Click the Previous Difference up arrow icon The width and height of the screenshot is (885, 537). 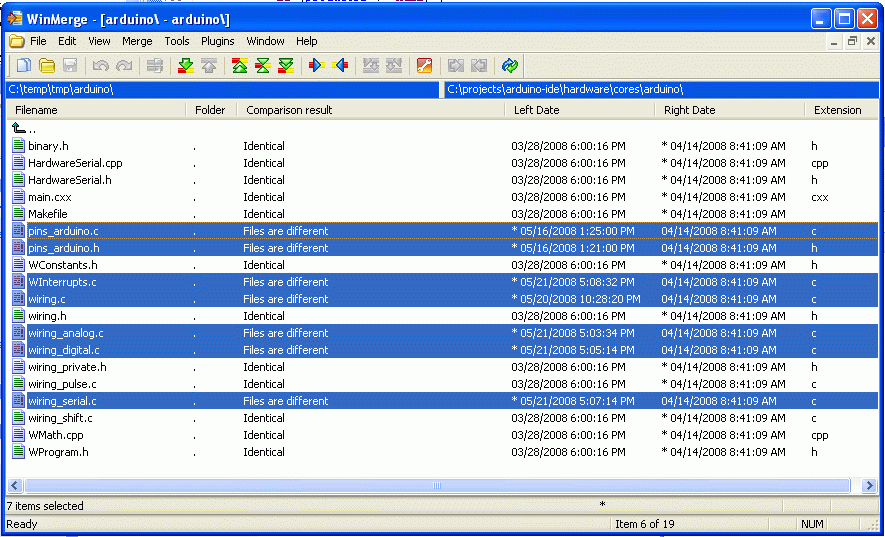coord(209,66)
